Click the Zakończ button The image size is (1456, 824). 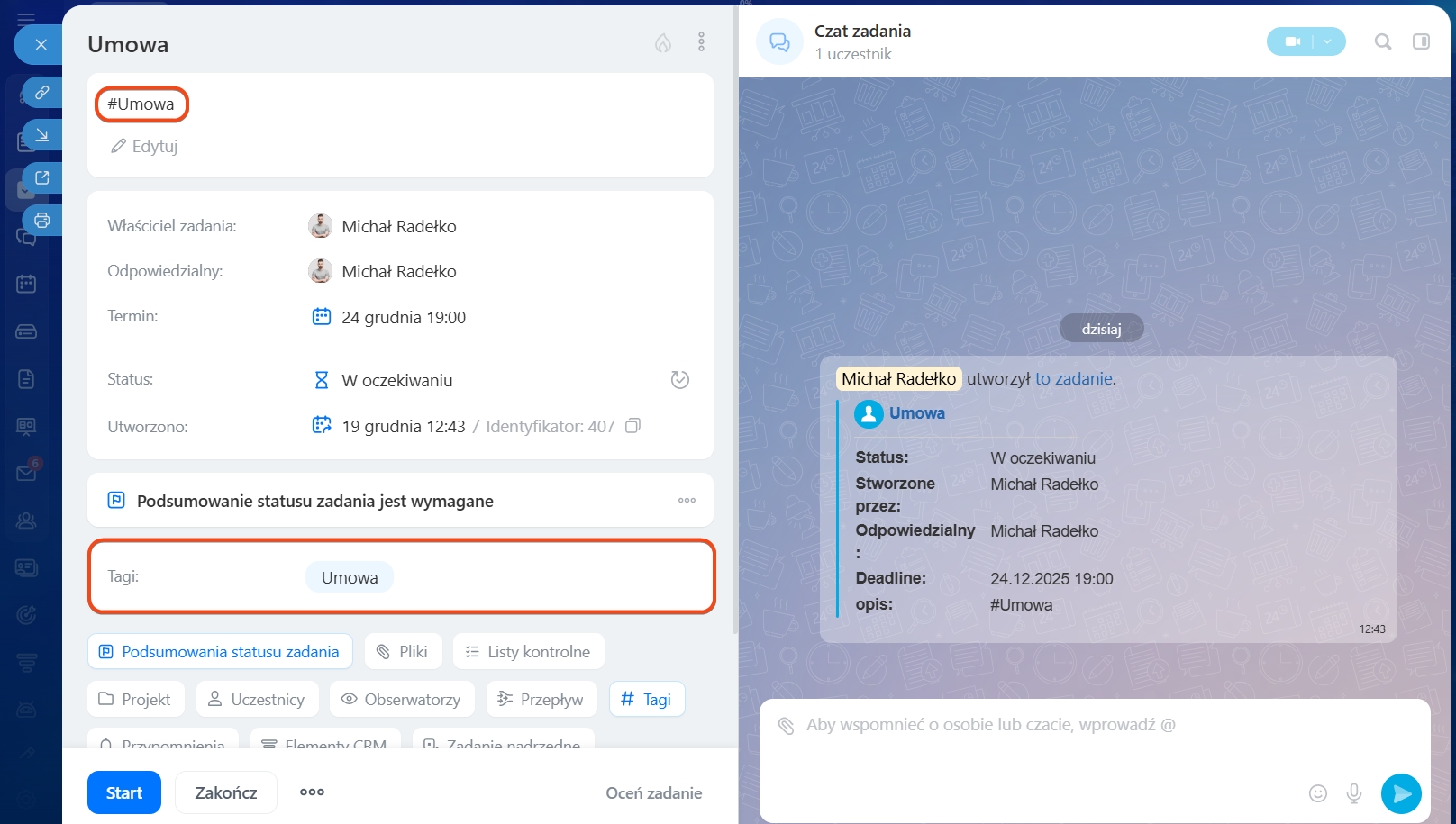coord(226,792)
